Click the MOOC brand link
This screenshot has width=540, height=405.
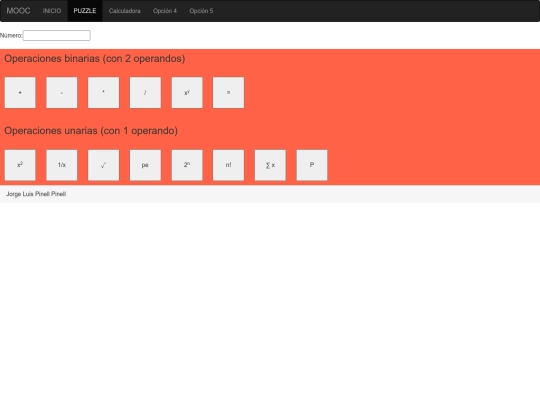coord(18,11)
